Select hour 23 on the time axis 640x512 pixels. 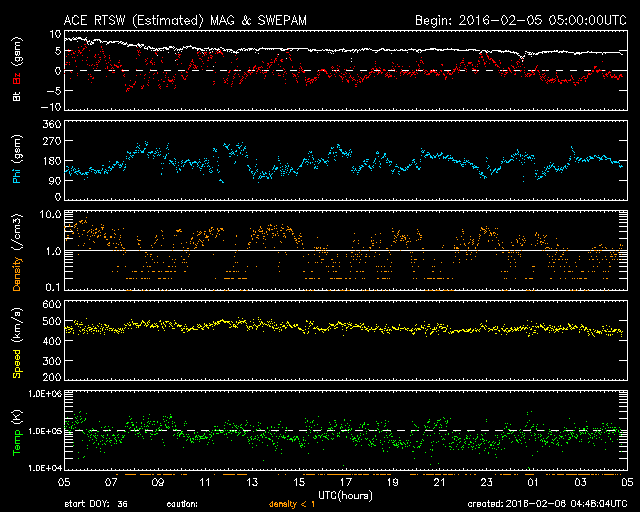point(486,481)
